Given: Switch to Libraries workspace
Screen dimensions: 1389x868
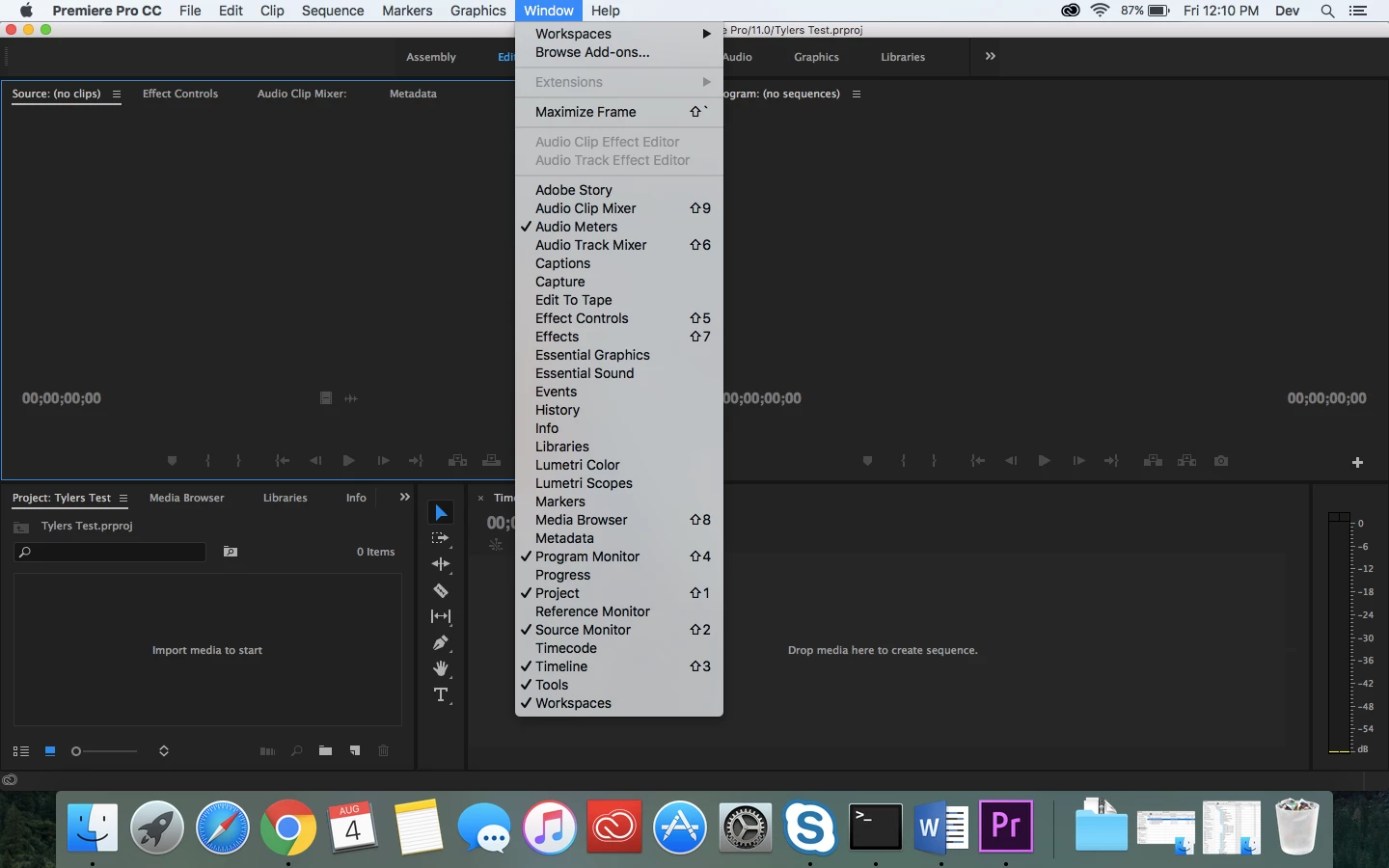Looking at the screenshot, I should pos(903,57).
